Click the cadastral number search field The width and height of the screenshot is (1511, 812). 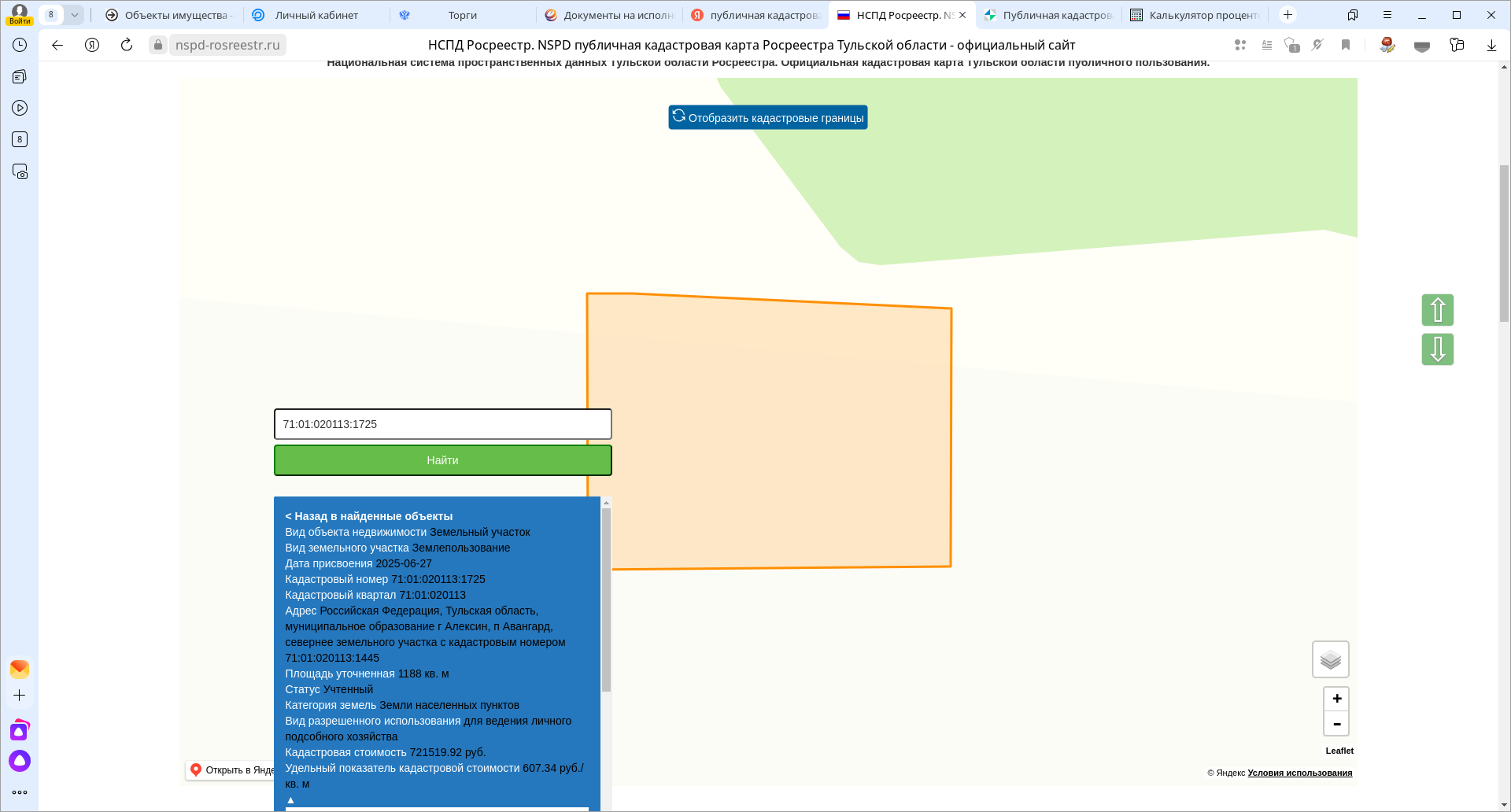[442, 424]
